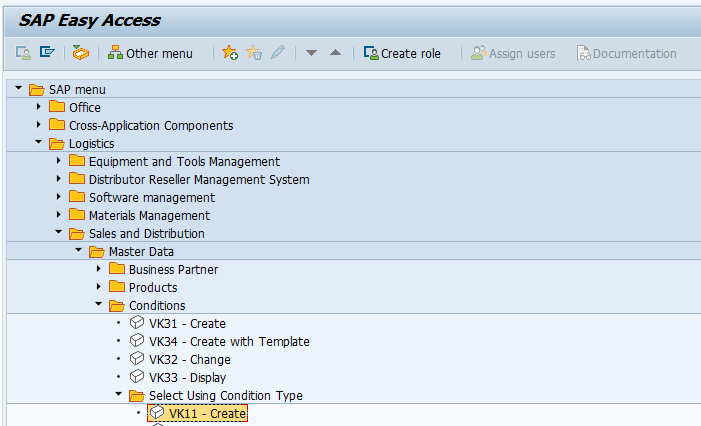Screen dimensions: 701x426
Task: Select the VK31 - Create entry
Action: [x=187, y=324]
